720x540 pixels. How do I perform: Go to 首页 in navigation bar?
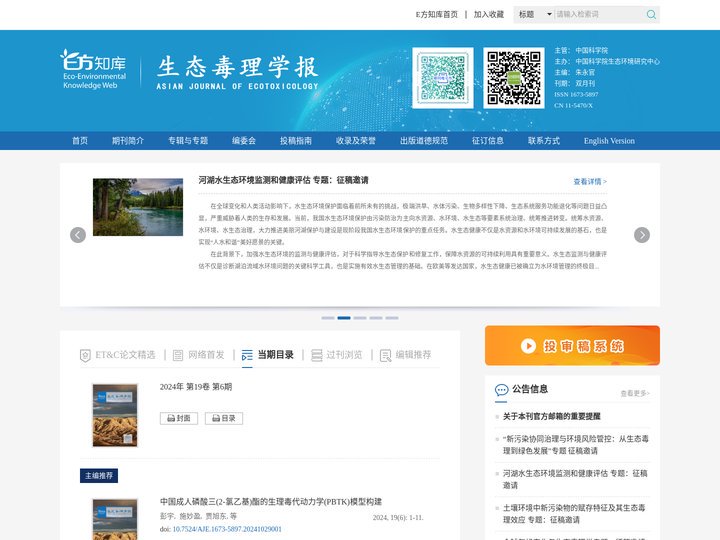[80, 141]
